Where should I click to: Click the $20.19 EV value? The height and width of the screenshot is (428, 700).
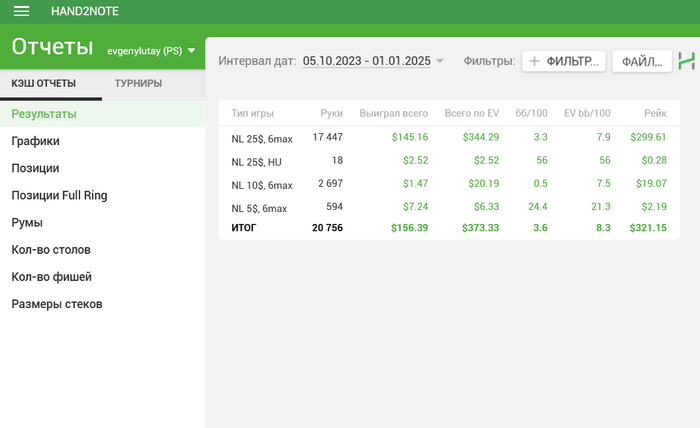coord(483,183)
